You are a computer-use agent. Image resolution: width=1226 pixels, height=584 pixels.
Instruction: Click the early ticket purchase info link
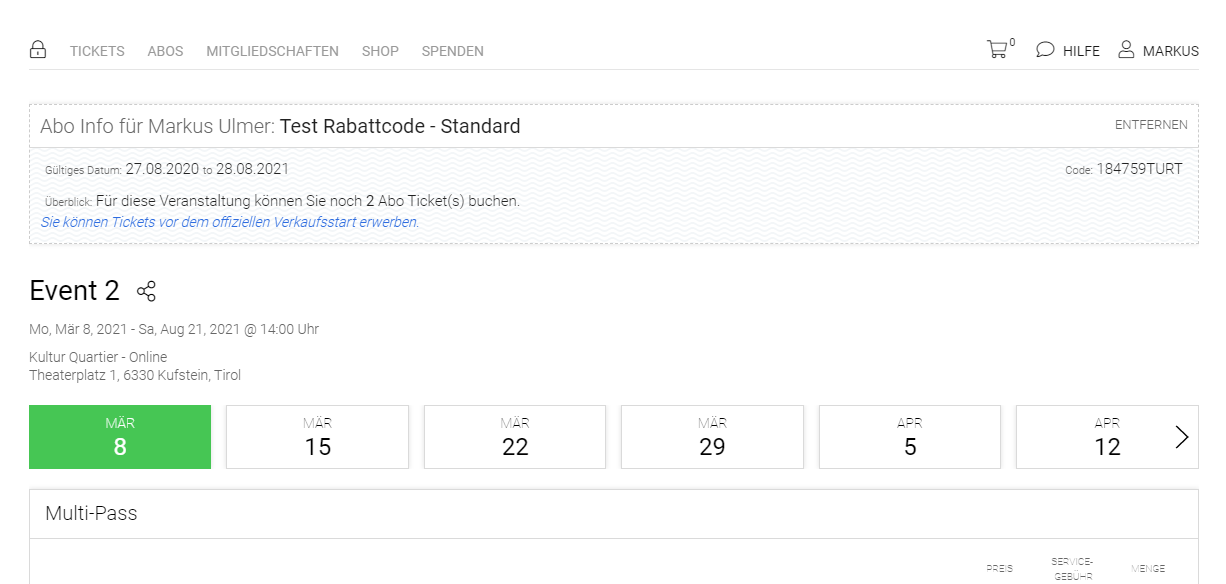(230, 222)
